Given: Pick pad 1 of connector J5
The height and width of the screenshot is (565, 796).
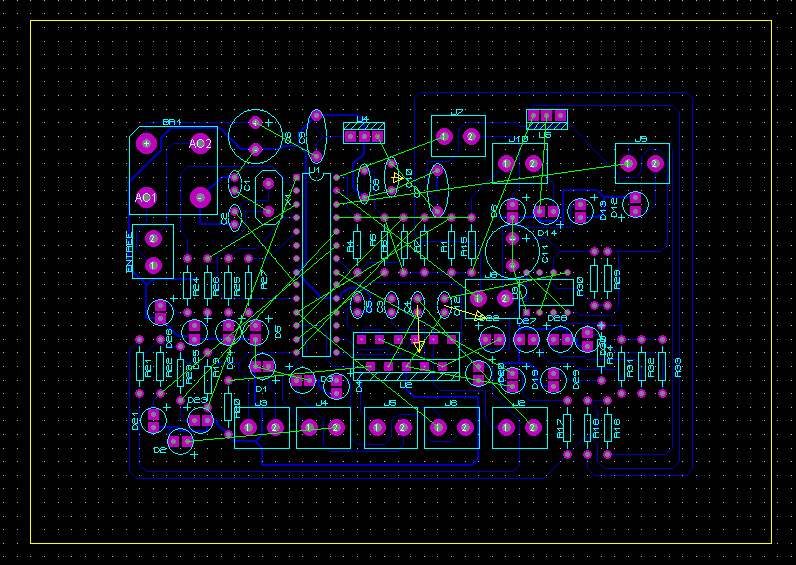Looking at the screenshot, I should [x=377, y=427].
